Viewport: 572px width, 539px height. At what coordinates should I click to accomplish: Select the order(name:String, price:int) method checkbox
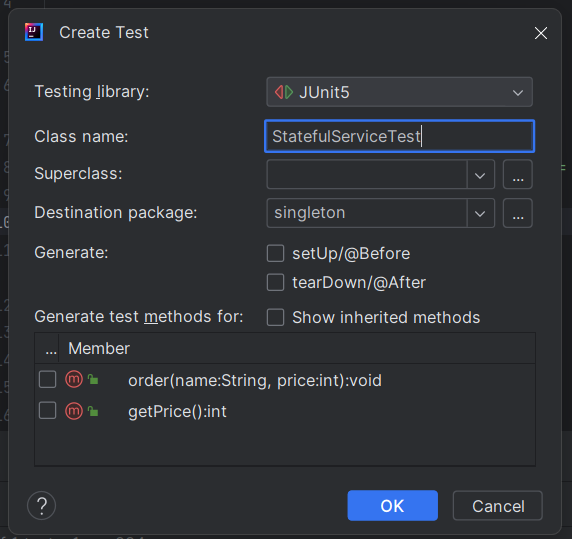[x=47, y=380]
